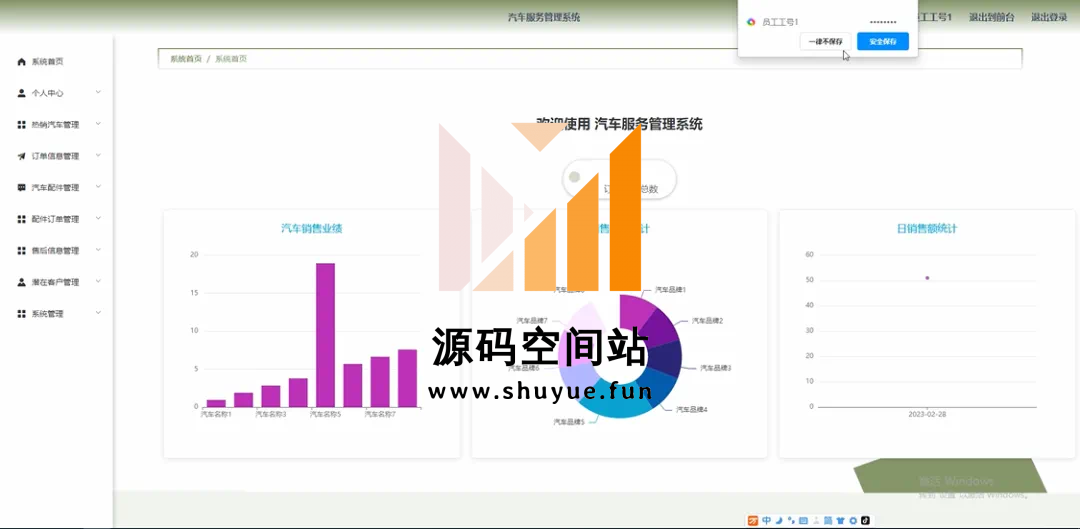This screenshot has width=1080, height=529.
Task: Expand the 潜在客户管理 submenu arrow
Action: coord(98,282)
